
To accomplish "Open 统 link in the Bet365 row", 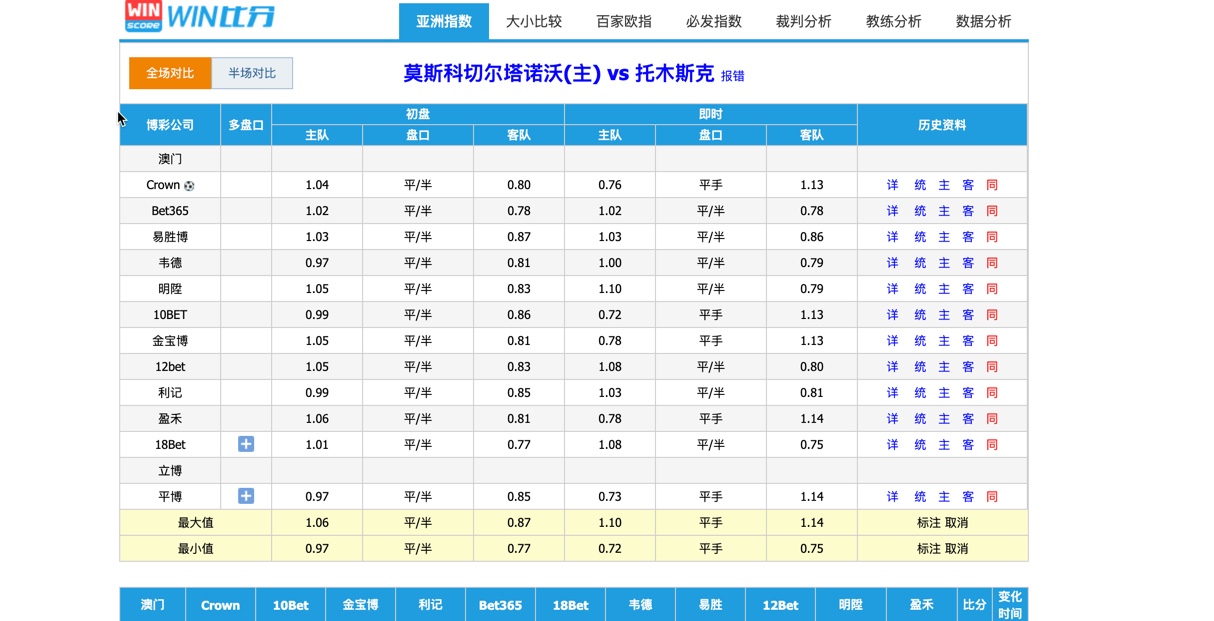I will point(920,211).
